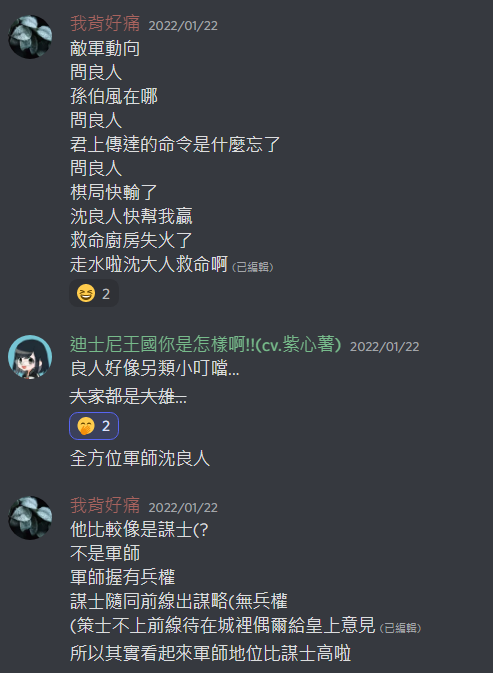Select the message line 棋局快輸了
Viewport: 493px width, 673px height.
114,192
